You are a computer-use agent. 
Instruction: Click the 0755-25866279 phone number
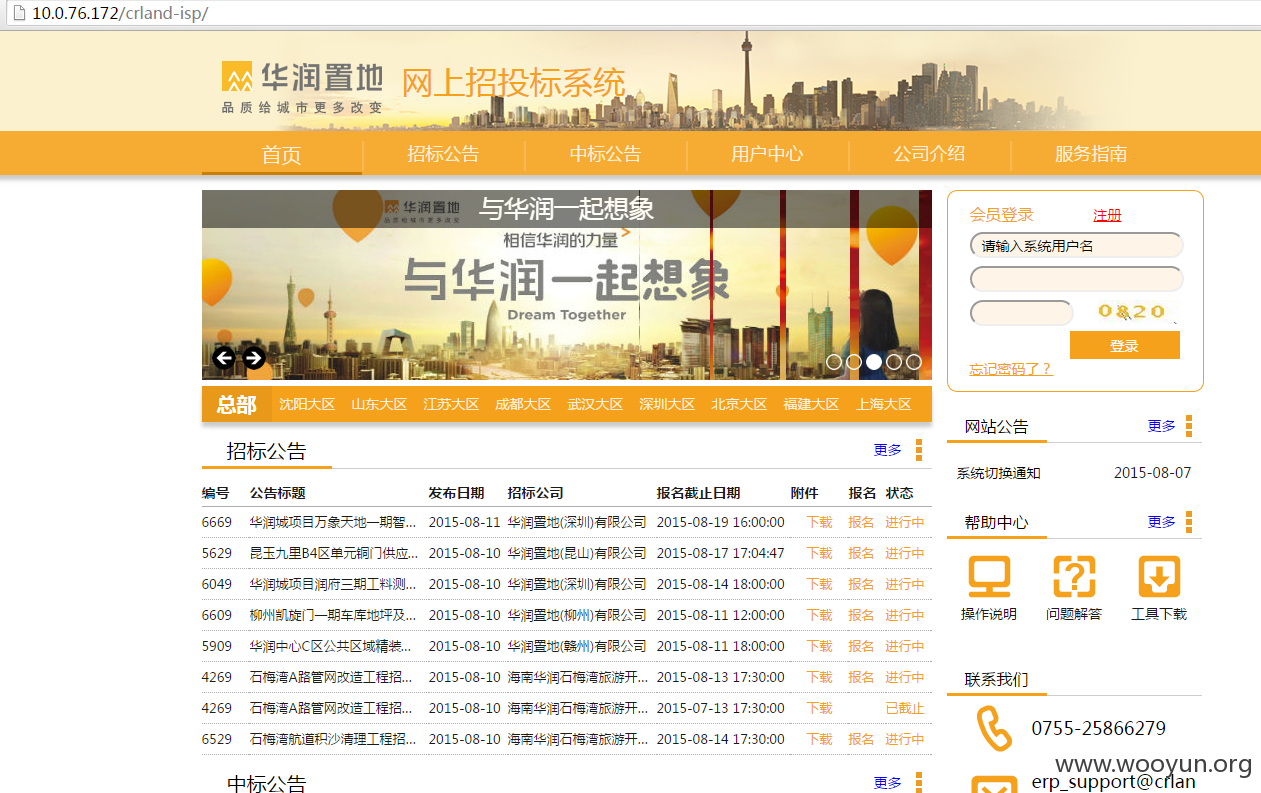(1099, 728)
